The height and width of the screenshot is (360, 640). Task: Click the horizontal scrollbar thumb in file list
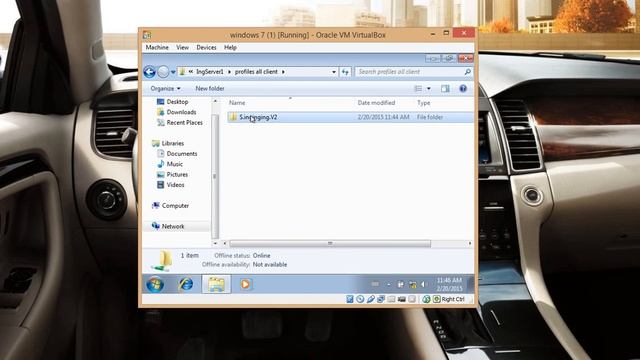pos(330,243)
